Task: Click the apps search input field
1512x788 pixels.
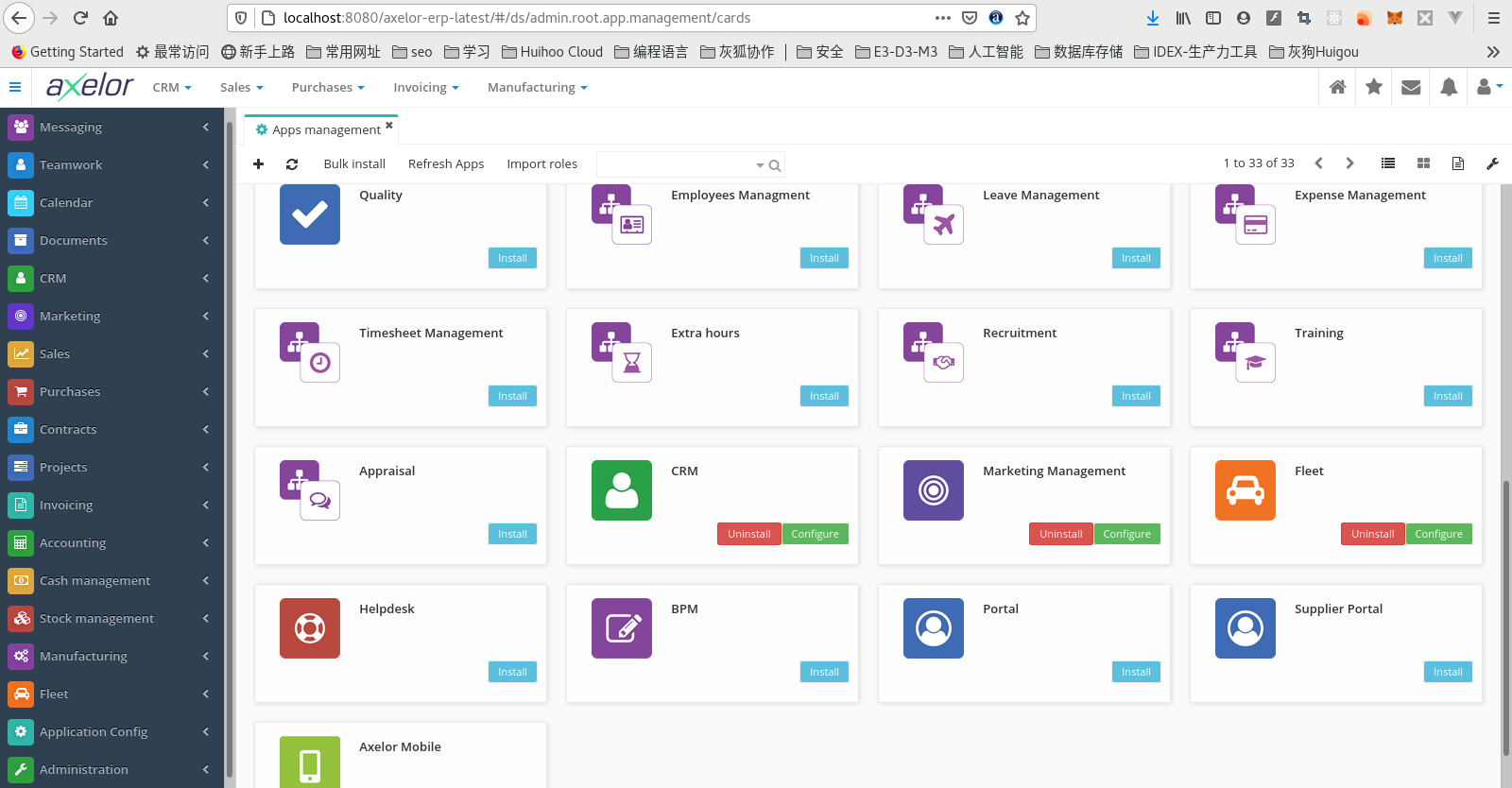Action: point(675,164)
